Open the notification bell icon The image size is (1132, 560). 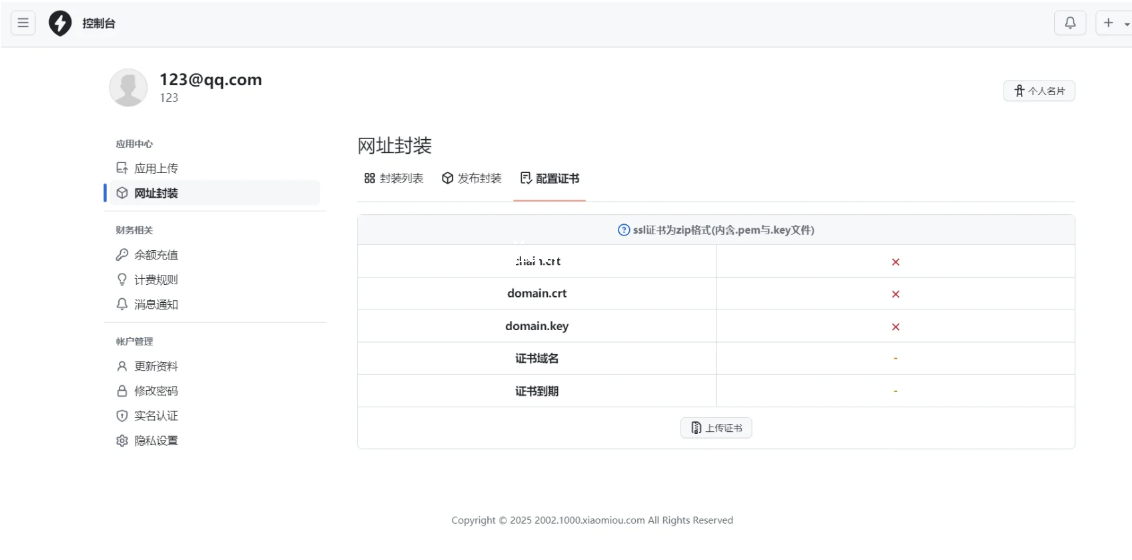point(1070,23)
